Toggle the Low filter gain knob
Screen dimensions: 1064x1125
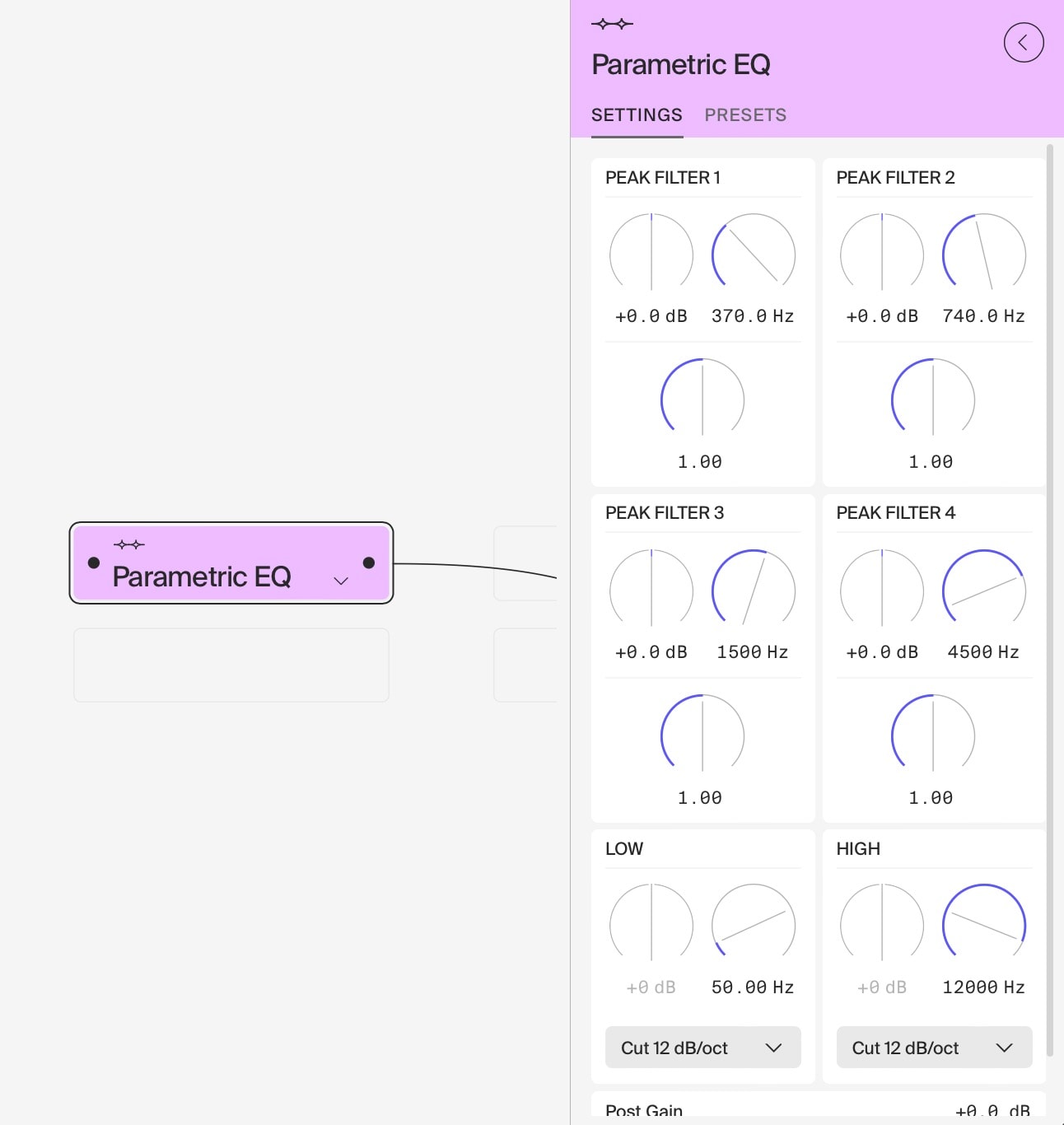point(651,924)
